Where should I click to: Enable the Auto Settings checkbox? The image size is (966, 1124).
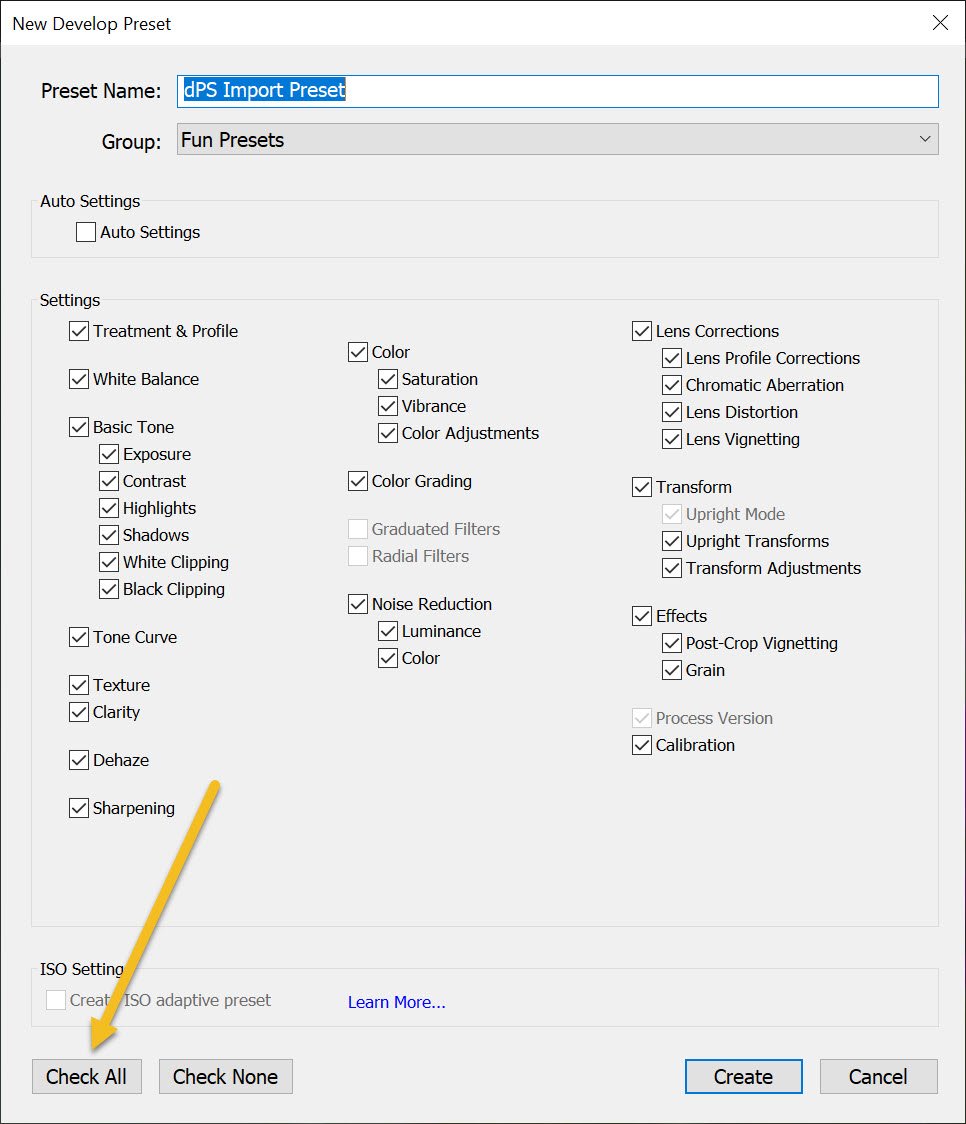click(87, 232)
